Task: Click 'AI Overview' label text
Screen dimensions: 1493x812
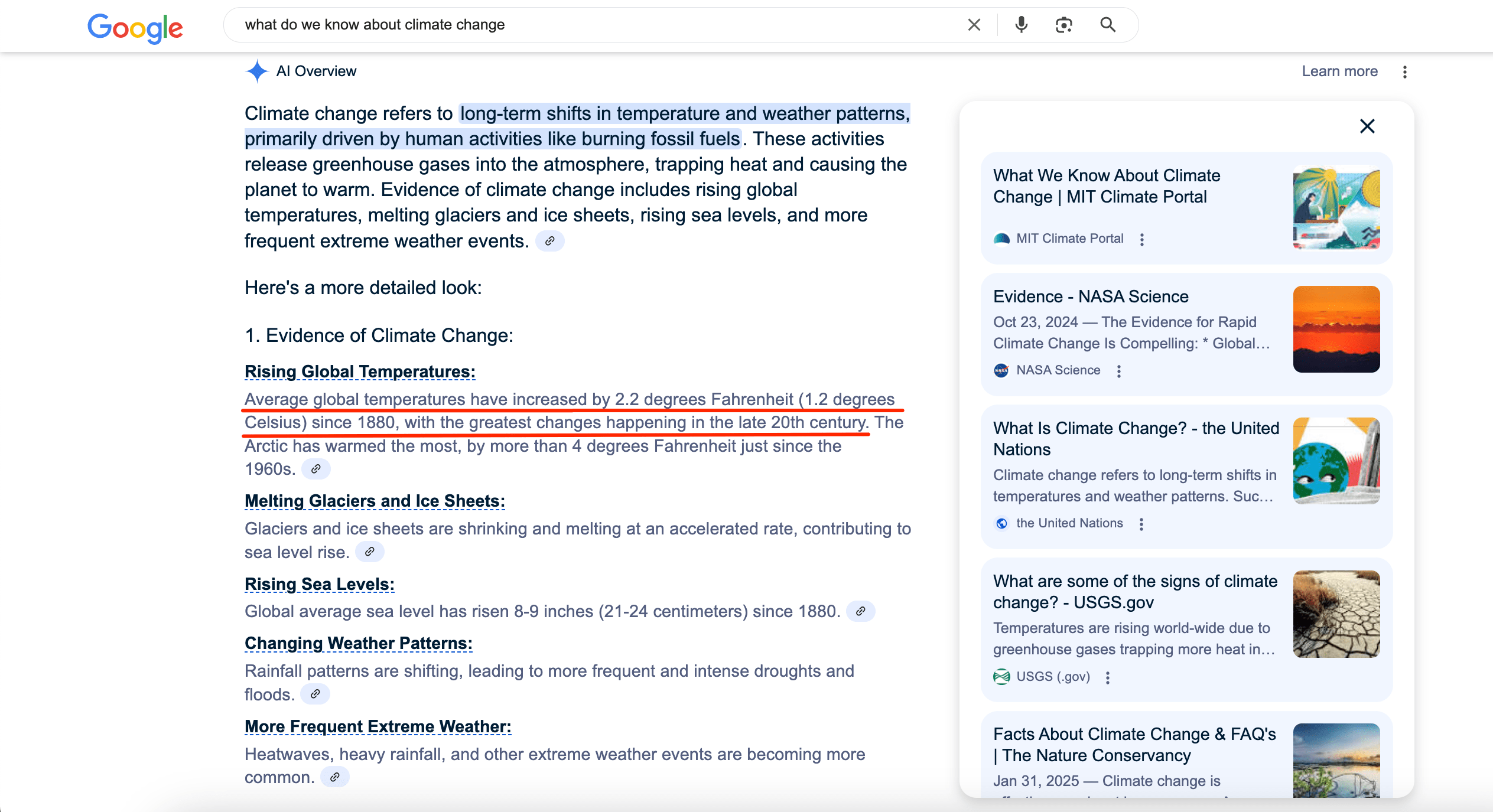Action: [316, 71]
